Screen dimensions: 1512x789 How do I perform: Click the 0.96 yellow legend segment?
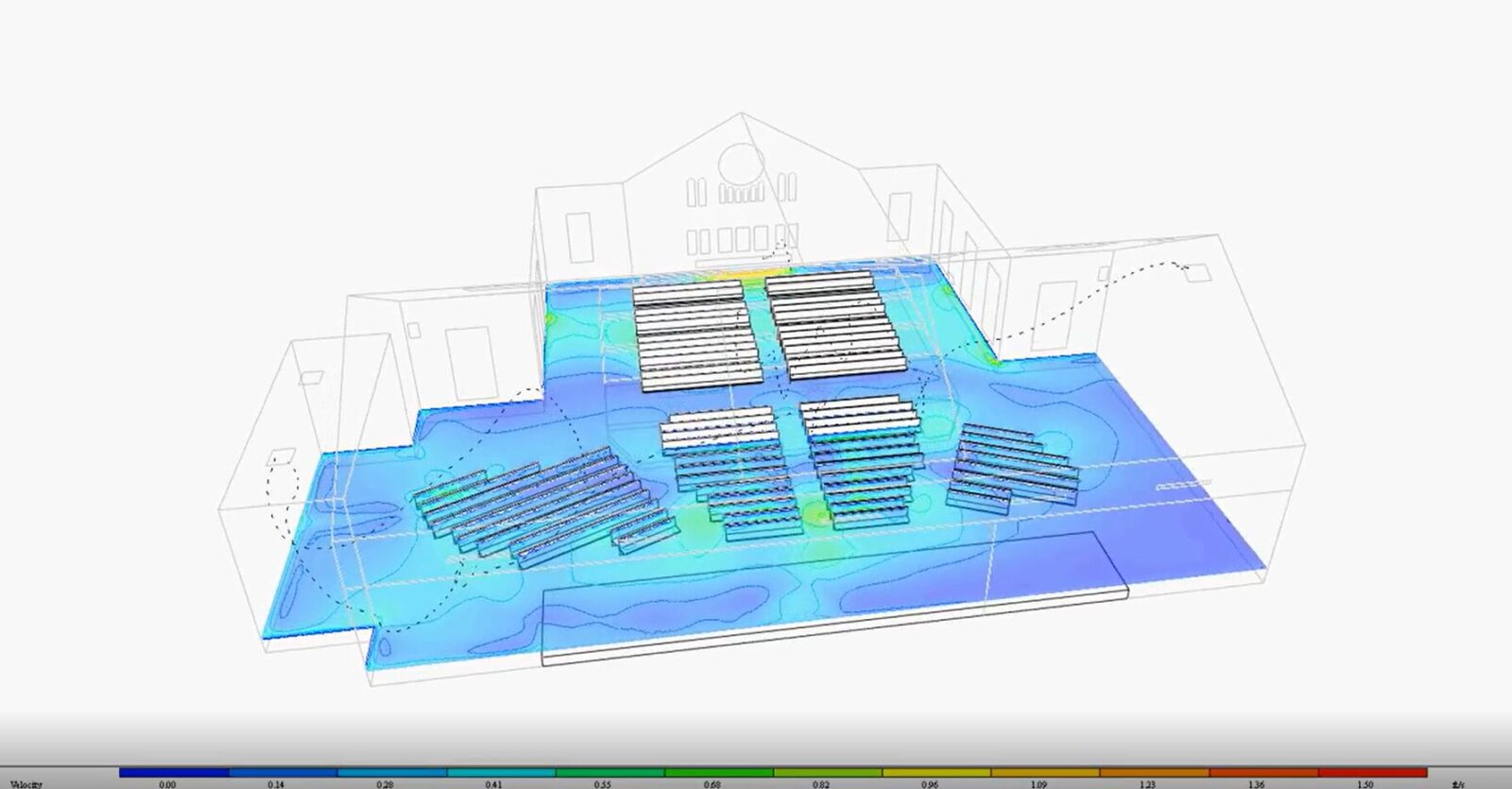(x=936, y=773)
